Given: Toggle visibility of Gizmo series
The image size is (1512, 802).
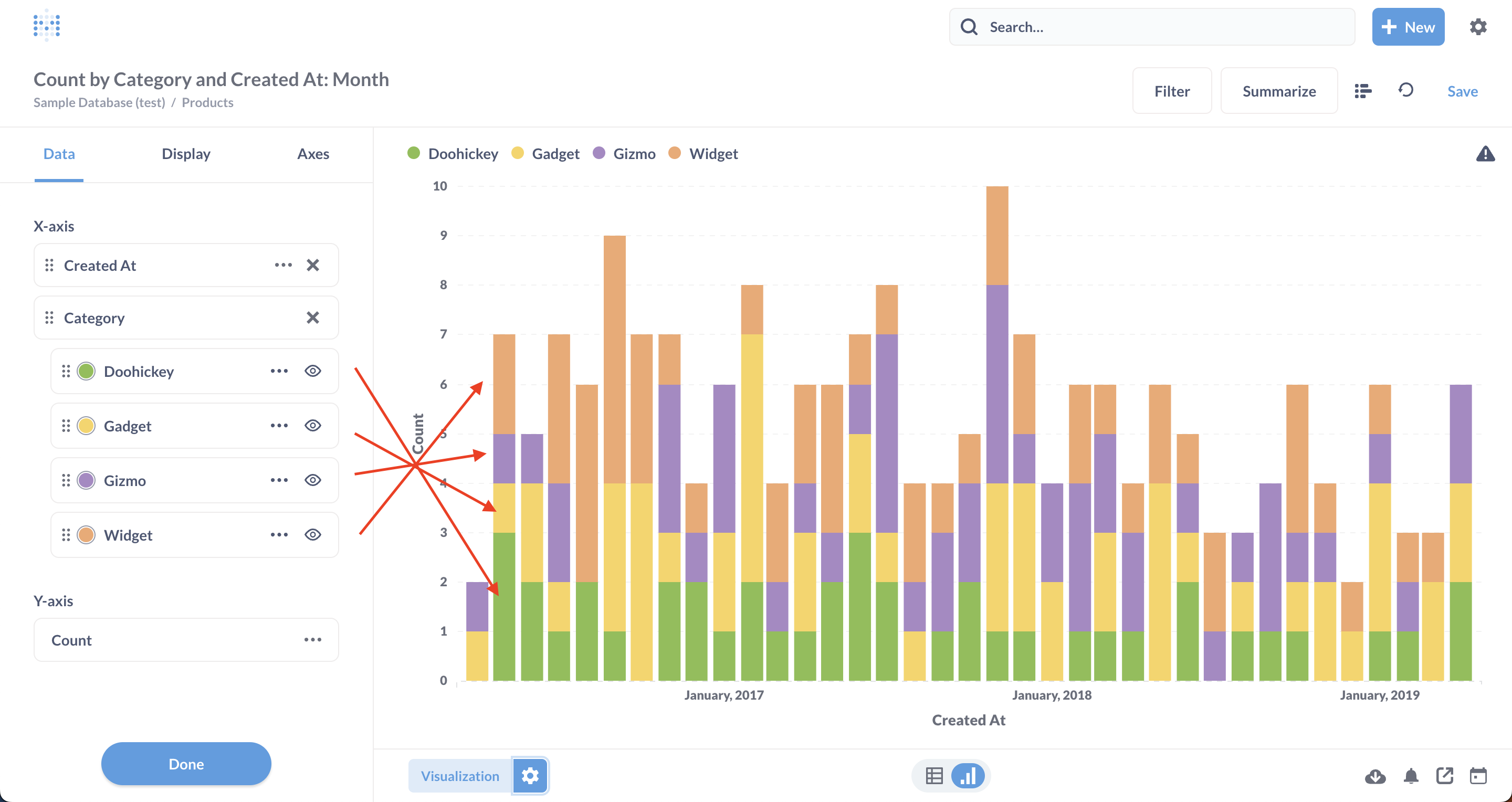Looking at the screenshot, I should click(313, 480).
